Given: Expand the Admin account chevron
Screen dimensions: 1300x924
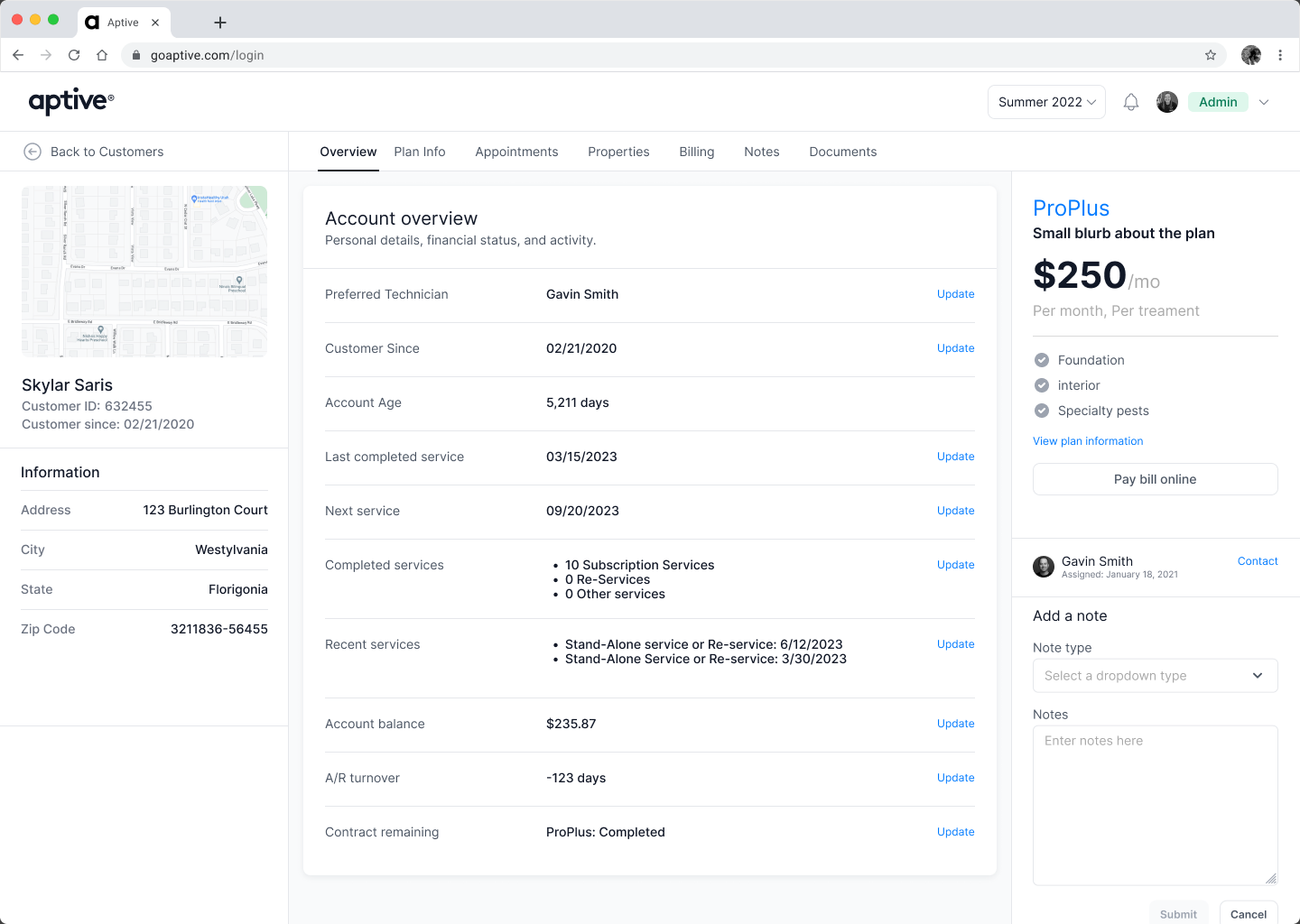Looking at the screenshot, I should point(1264,102).
